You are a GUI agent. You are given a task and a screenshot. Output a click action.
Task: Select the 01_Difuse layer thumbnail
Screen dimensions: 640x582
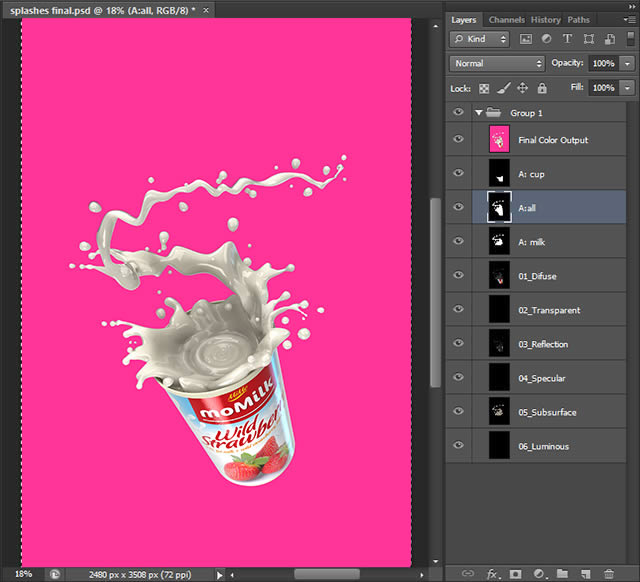pyautogui.click(x=499, y=275)
